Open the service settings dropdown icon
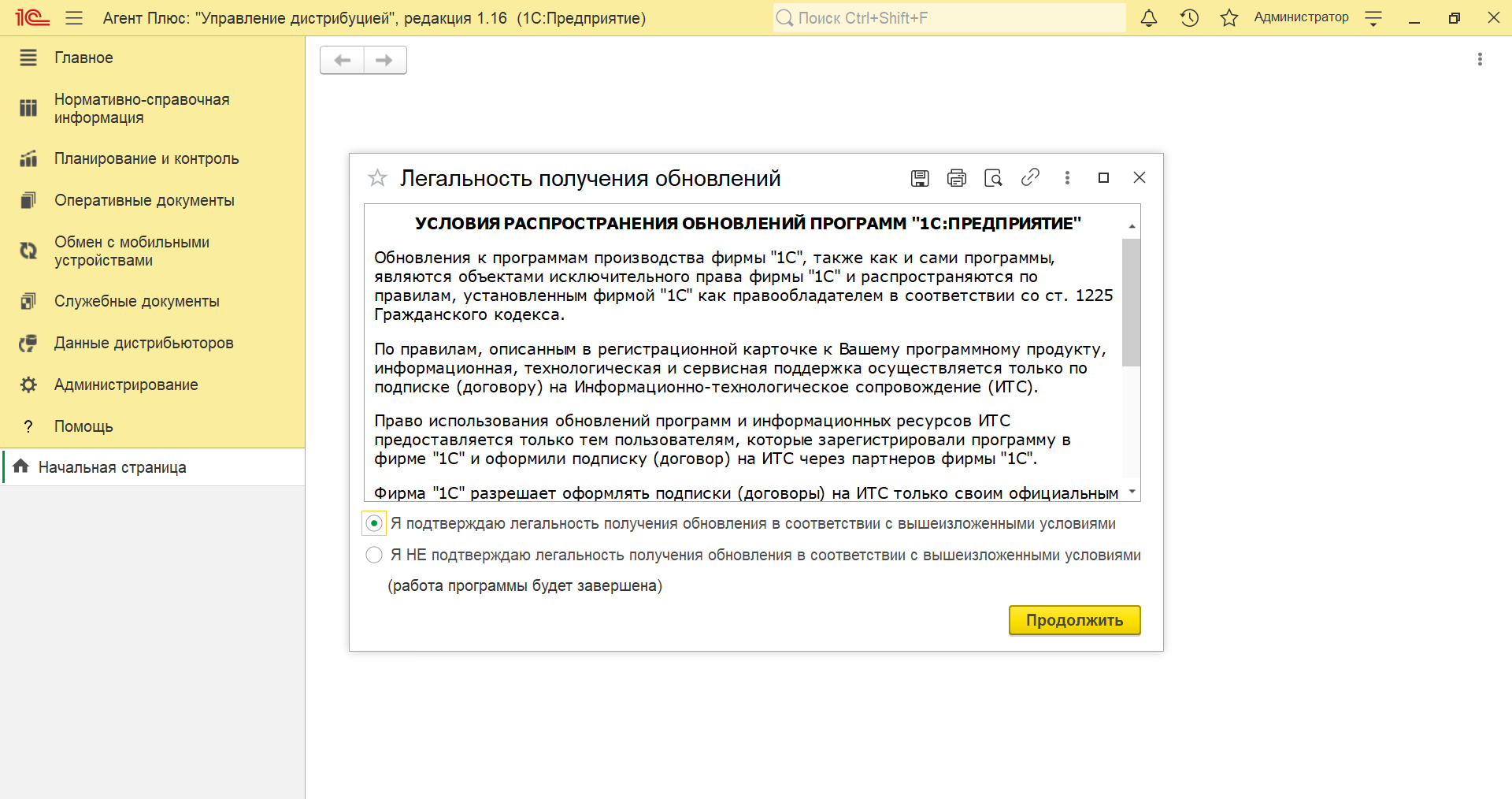 click(x=1373, y=18)
